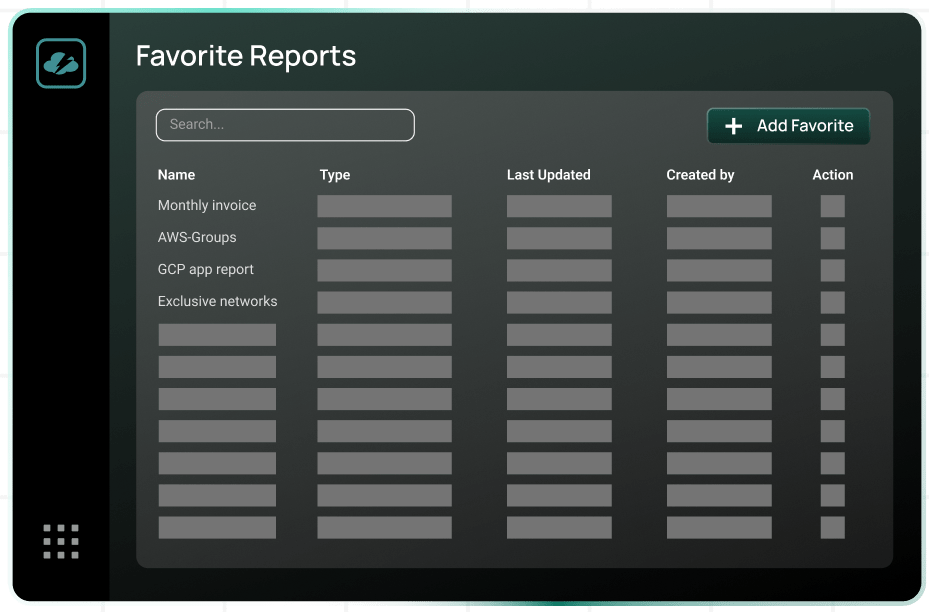
Task: Sort table by Type column header
Action: (335, 175)
